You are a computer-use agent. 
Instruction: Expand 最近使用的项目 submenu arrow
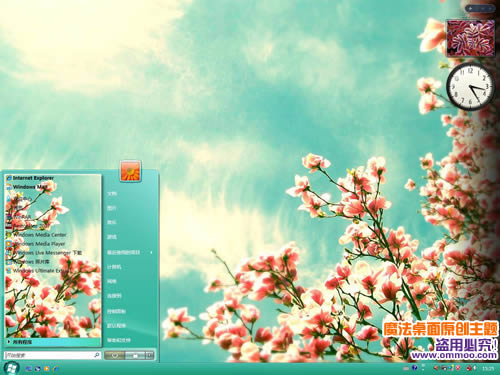[151, 252]
